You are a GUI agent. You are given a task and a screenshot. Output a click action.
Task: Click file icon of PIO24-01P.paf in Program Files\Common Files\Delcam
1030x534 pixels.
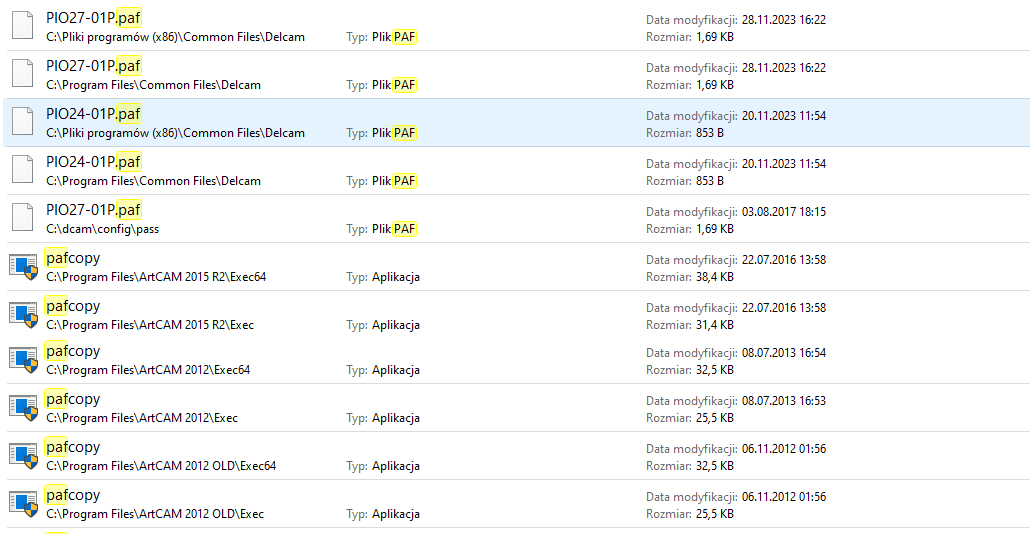22,169
